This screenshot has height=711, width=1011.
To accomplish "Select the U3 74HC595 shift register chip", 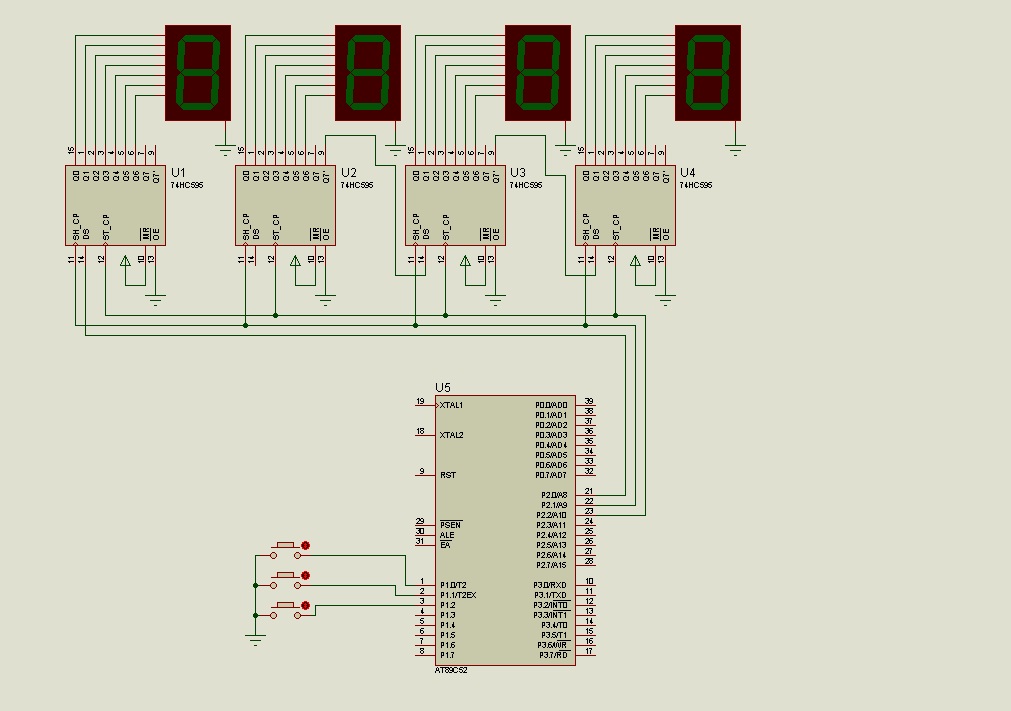I will pyautogui.click(x=455, y=206).
